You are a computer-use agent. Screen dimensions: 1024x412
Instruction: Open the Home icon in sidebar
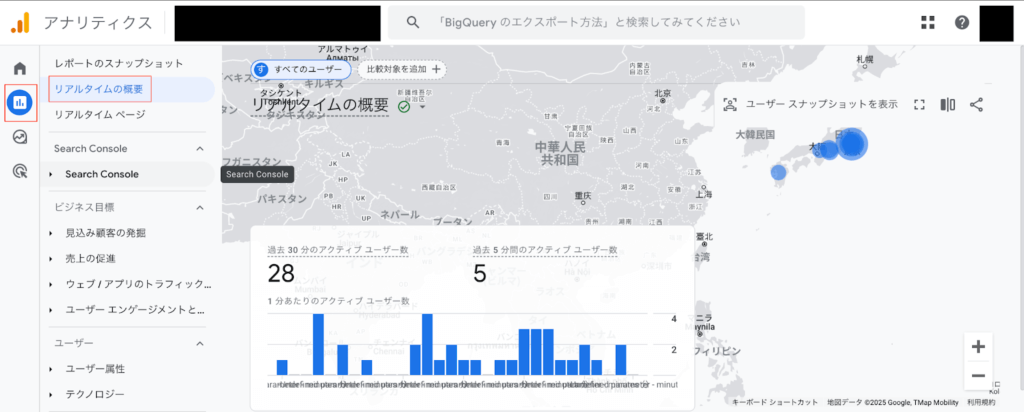pos(20,68)
